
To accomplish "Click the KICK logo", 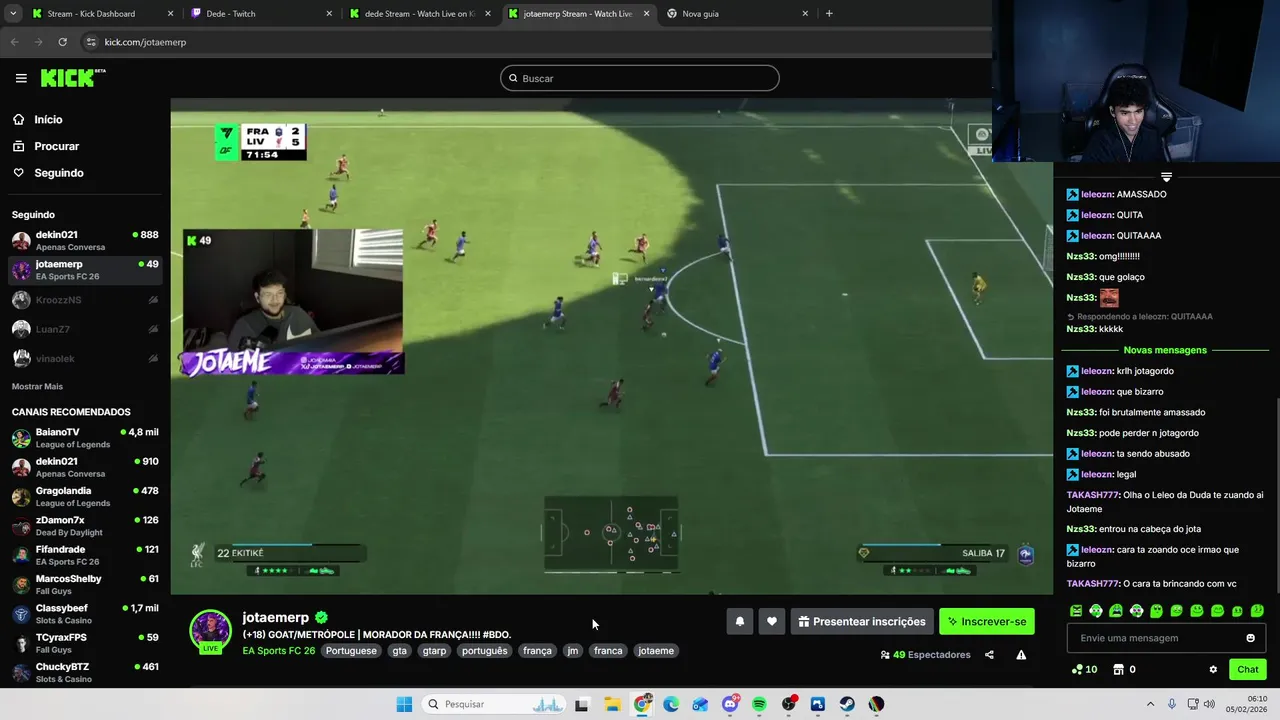I will [x=72, y=78].
